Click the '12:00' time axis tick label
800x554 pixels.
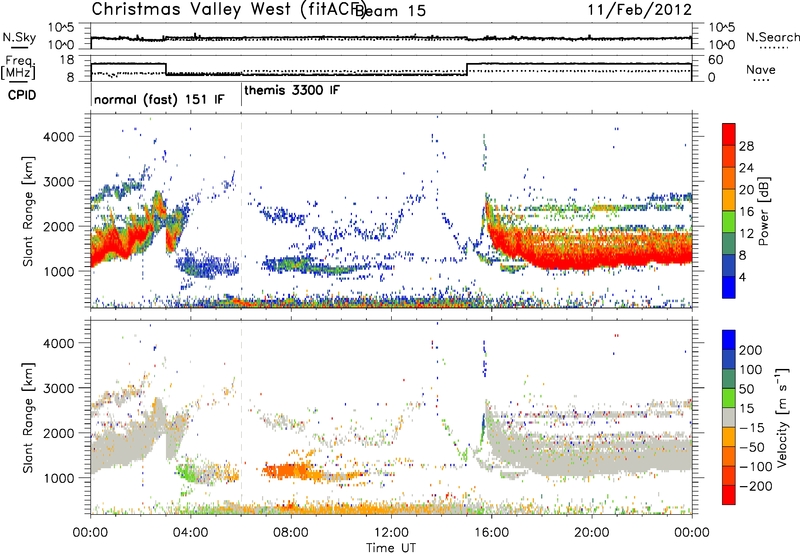point(391,533)
